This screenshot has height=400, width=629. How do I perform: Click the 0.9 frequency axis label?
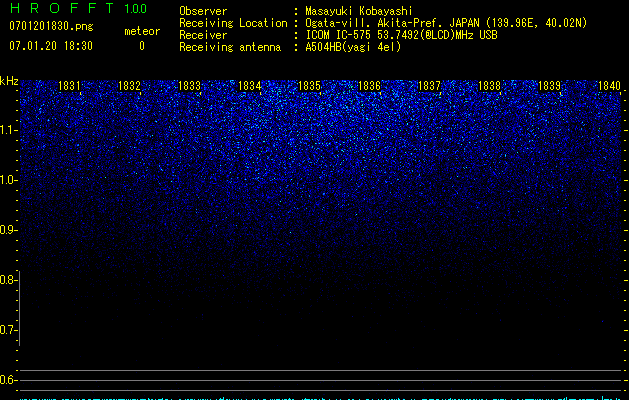click(8, 230)
